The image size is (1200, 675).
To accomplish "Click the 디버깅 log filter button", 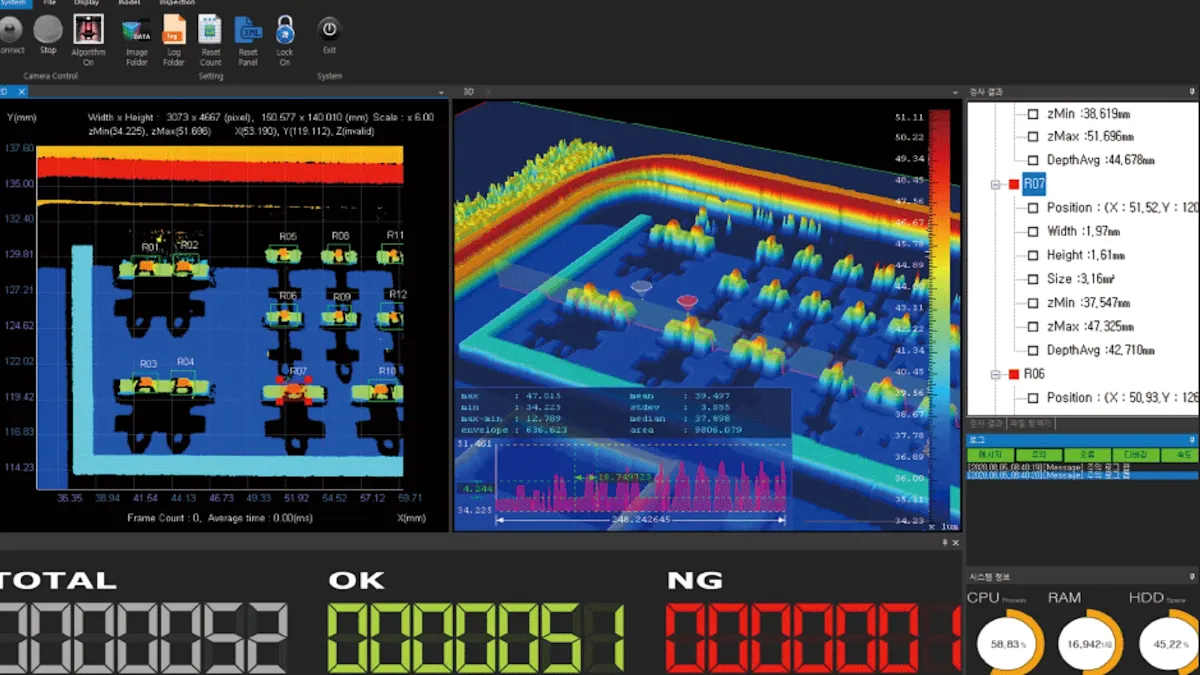I will (x=1134, y=455).
